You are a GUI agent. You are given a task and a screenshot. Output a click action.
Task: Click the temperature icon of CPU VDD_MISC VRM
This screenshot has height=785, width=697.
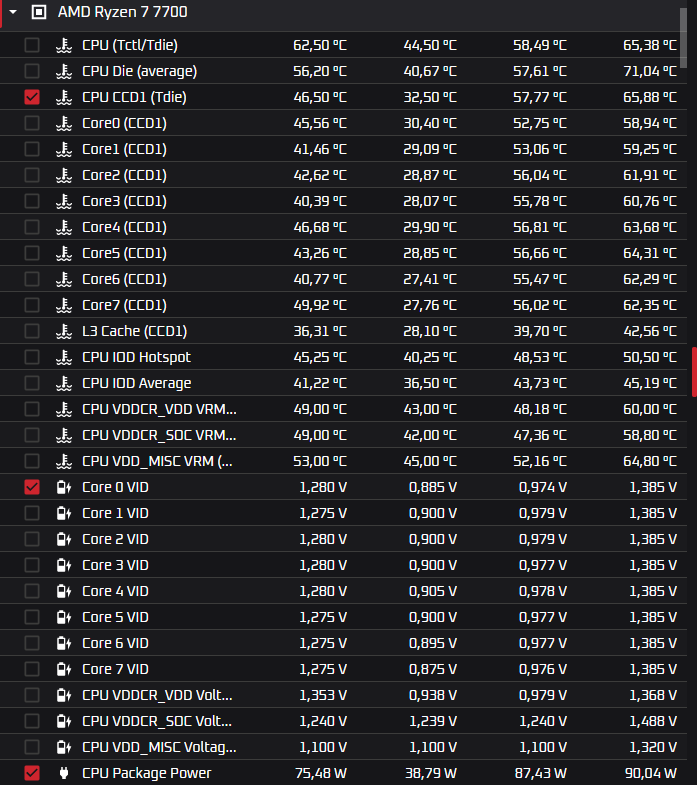coord(64,461)
